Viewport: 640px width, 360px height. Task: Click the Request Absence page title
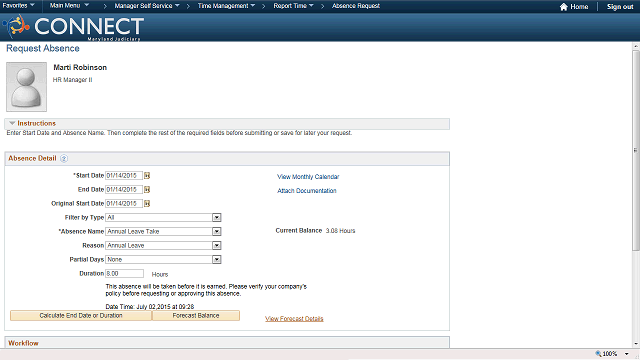tap(43, 48)
